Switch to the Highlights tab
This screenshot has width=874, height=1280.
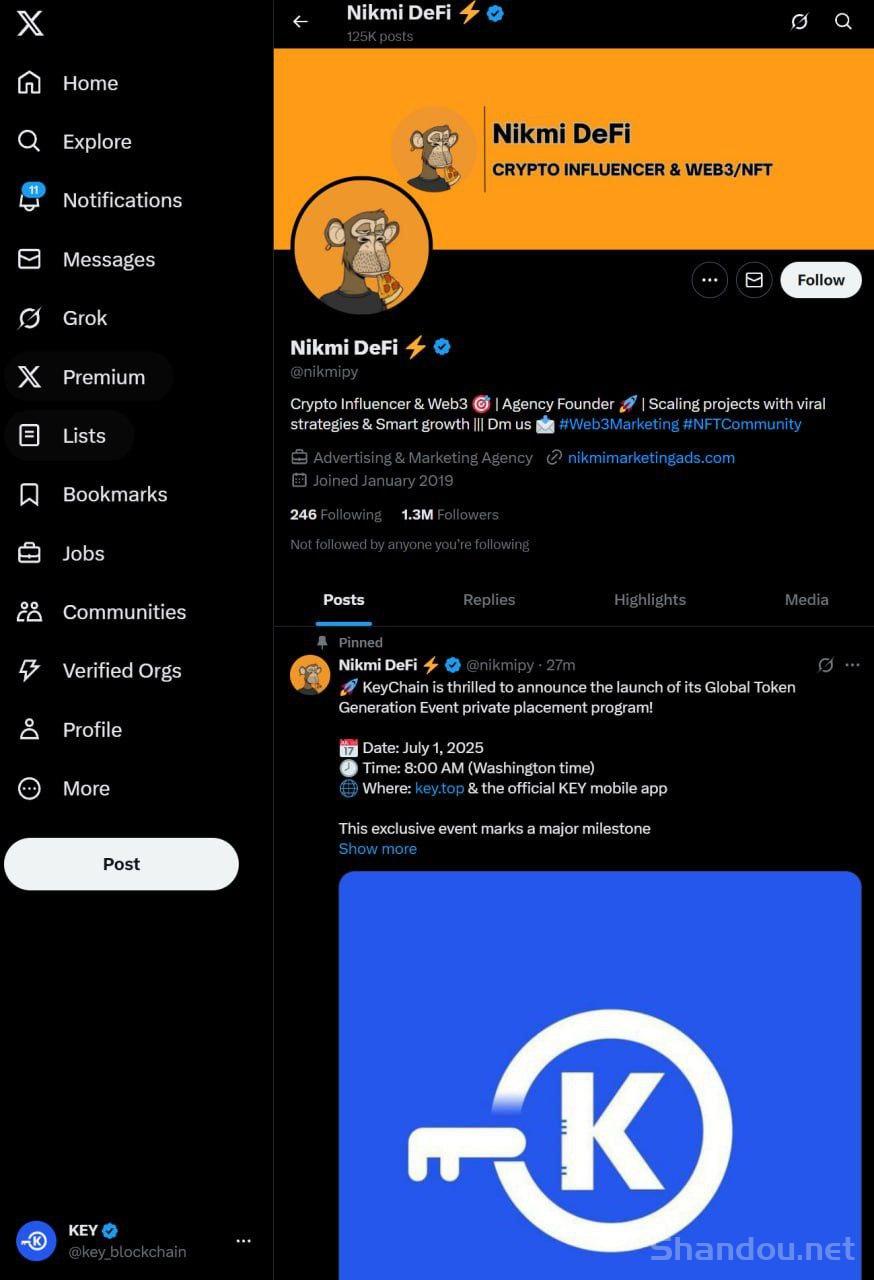tap(650, 600)
